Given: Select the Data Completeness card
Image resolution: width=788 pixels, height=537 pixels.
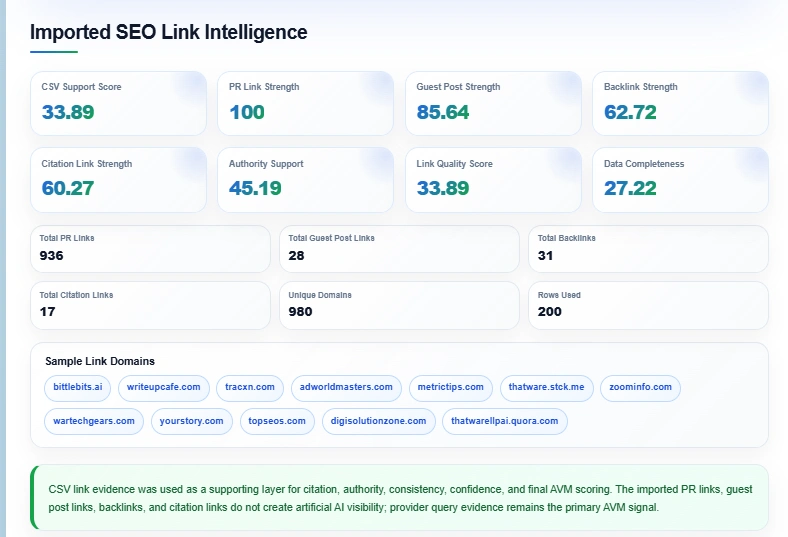Looking at the screenshot, I should pyautogui.click(x=680, y=180).
